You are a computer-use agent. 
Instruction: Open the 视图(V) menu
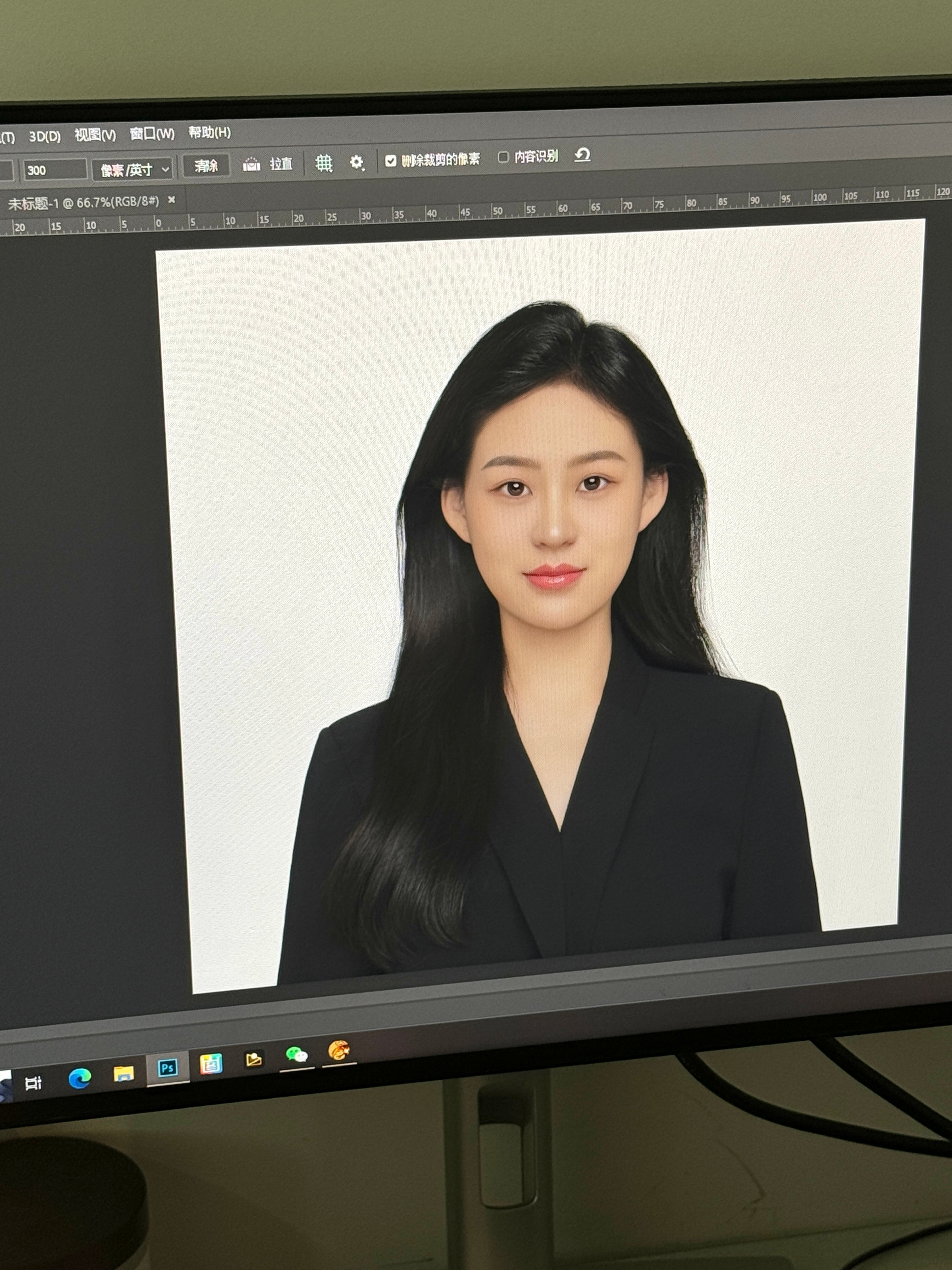pyautogui.click(x=95, y=135)
